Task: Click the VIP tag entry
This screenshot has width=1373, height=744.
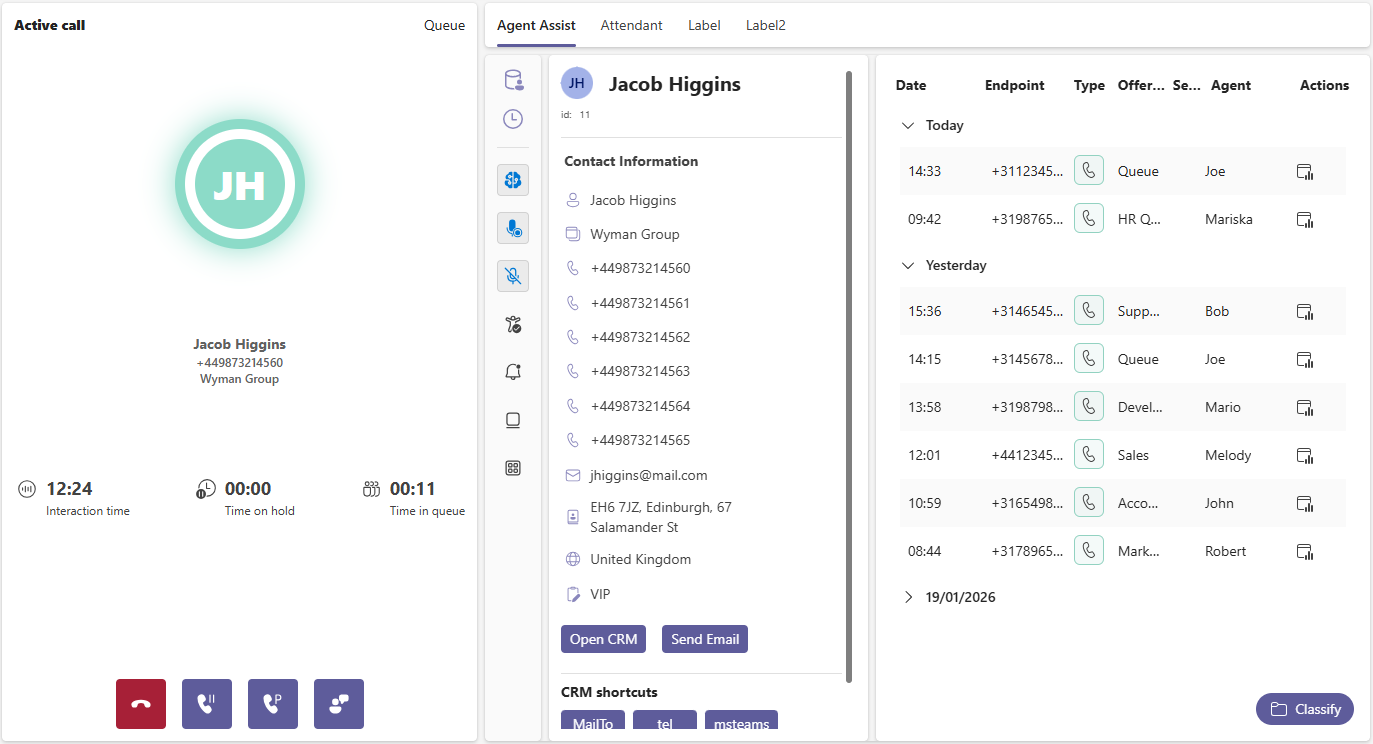Action: tap(600, 594)
